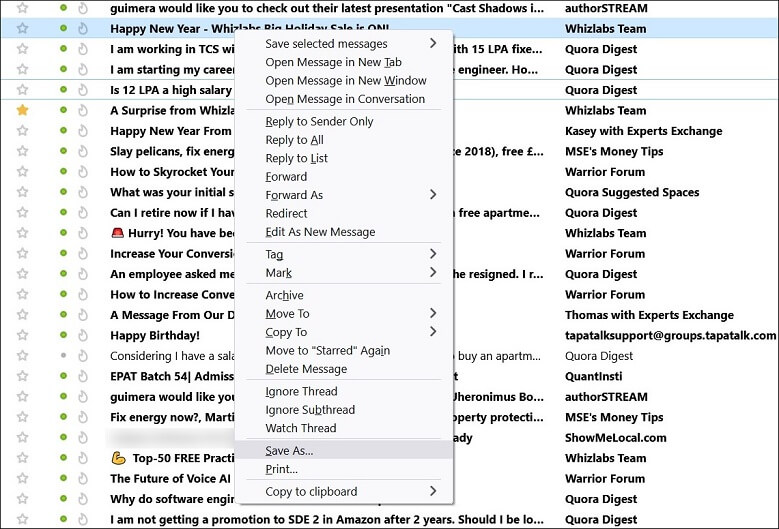Image resolution: width=779 pixels, height=529 pixels.
Task: Choose Save As... from context menu
Action: pos(344,451)
